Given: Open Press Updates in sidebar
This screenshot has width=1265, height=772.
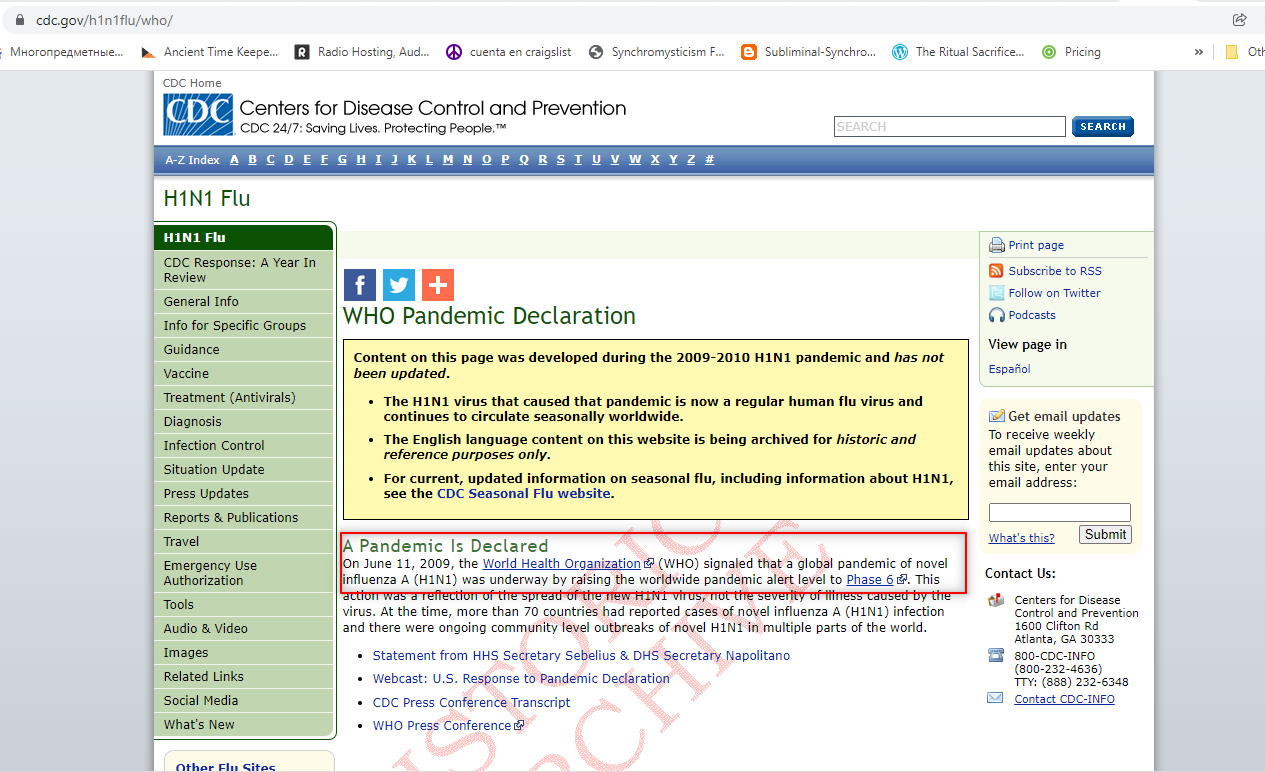Looking at the screenshot, I should coord(243,494).
